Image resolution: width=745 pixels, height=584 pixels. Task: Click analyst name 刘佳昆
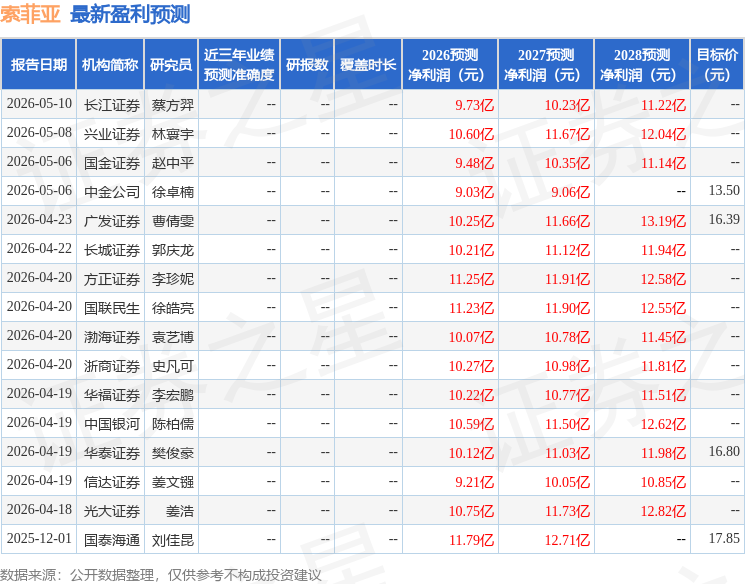pyautogui.click(x=172, y=540)
